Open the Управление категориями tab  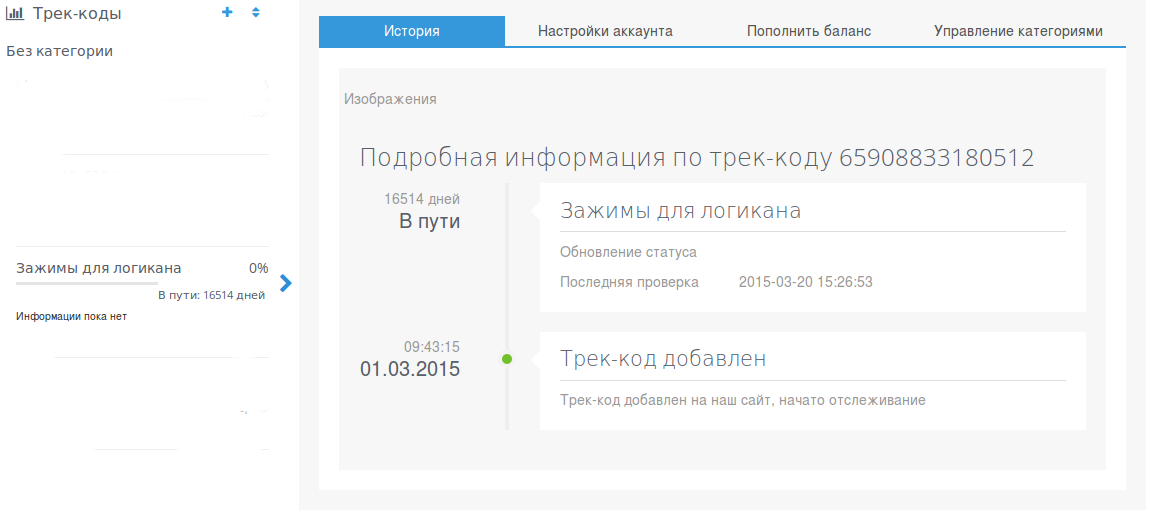[1018, 31]
